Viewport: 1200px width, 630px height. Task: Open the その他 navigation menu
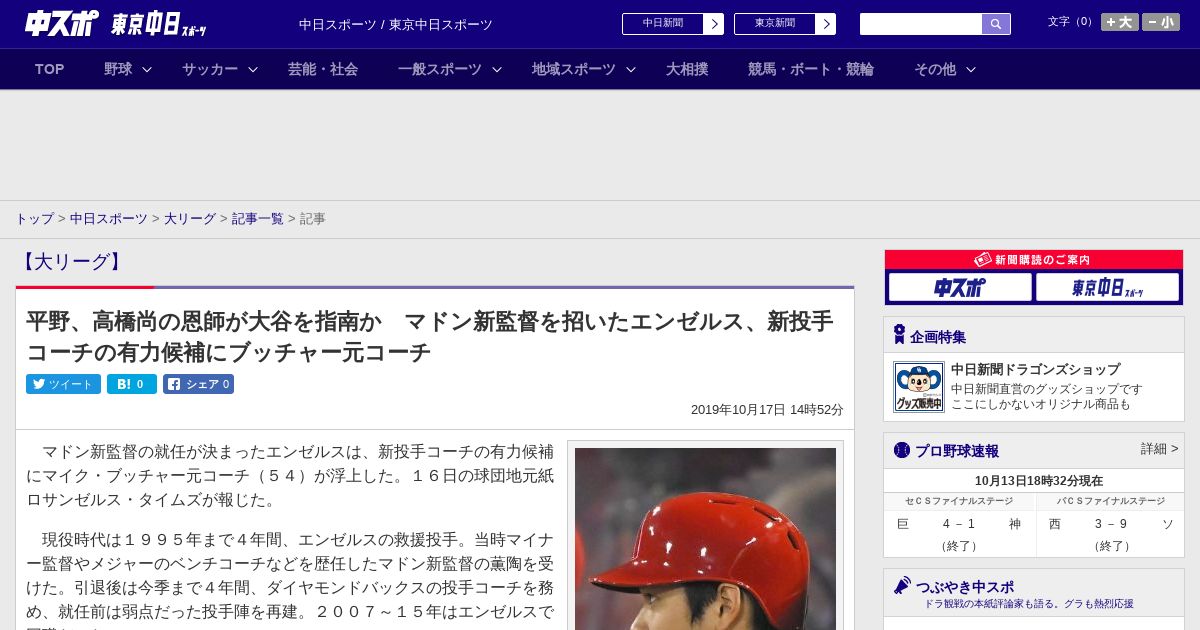pyautogui.click(x=935, y=69)
